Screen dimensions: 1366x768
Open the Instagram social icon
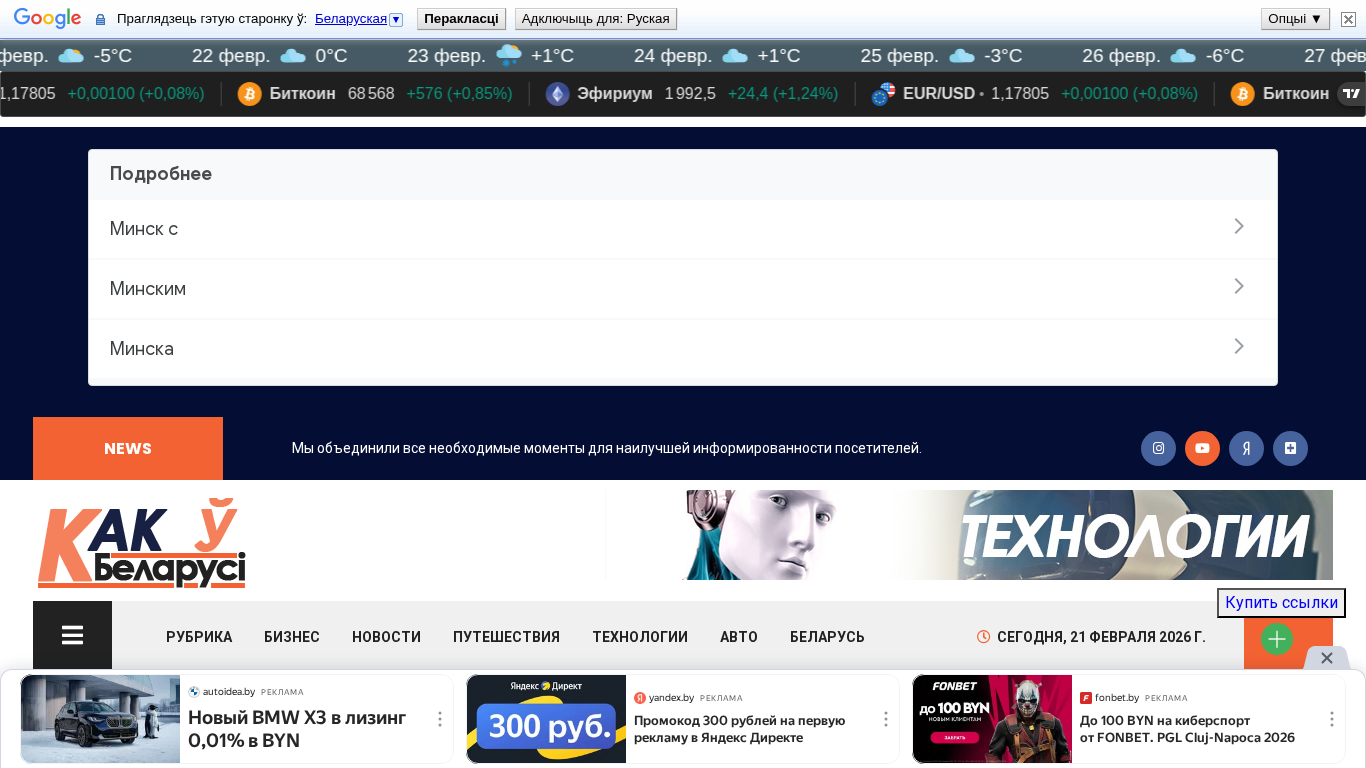[1158, 448]
